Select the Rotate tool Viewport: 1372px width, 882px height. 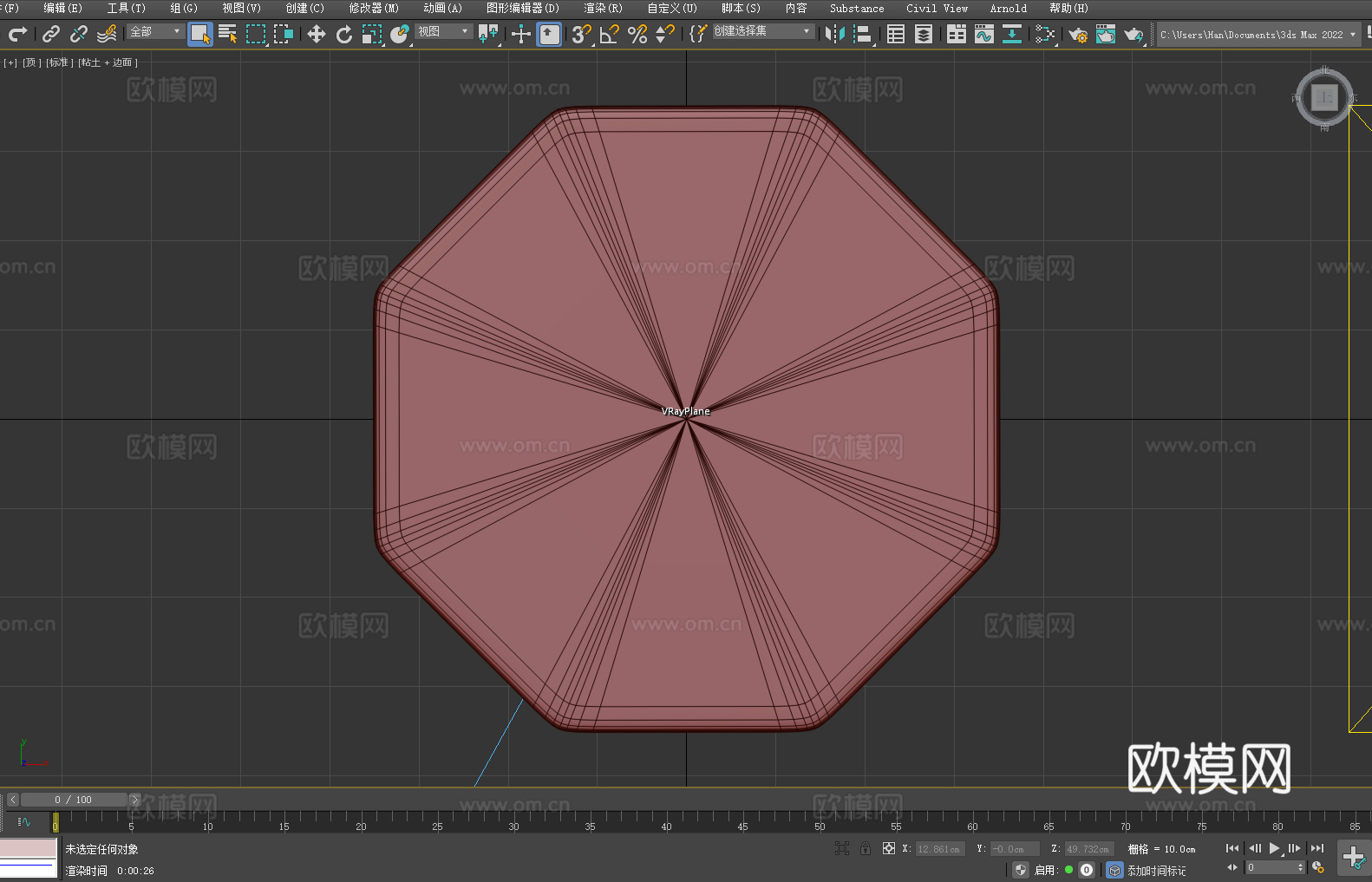coord(344,34)
